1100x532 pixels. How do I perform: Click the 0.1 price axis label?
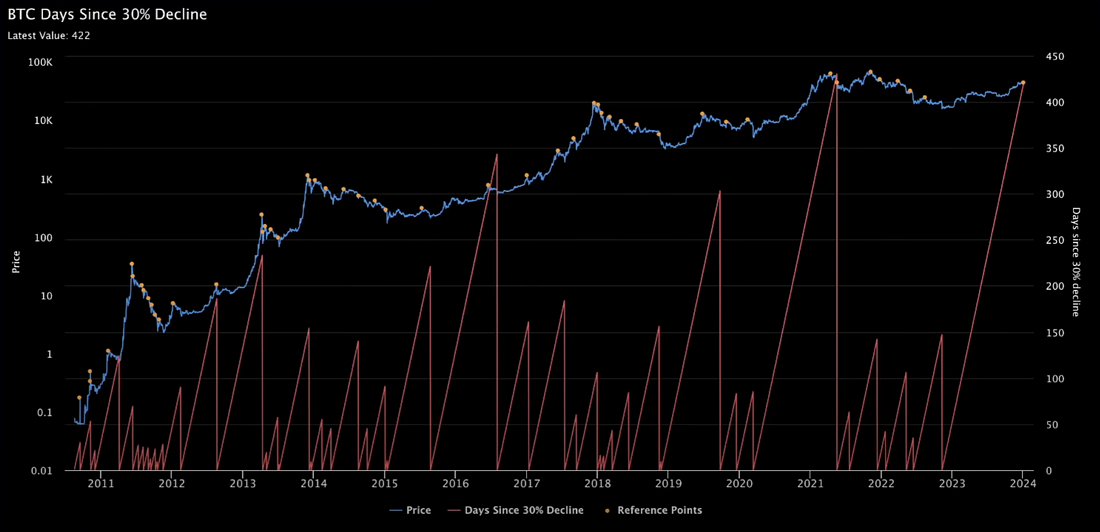(x=46, y=413)
